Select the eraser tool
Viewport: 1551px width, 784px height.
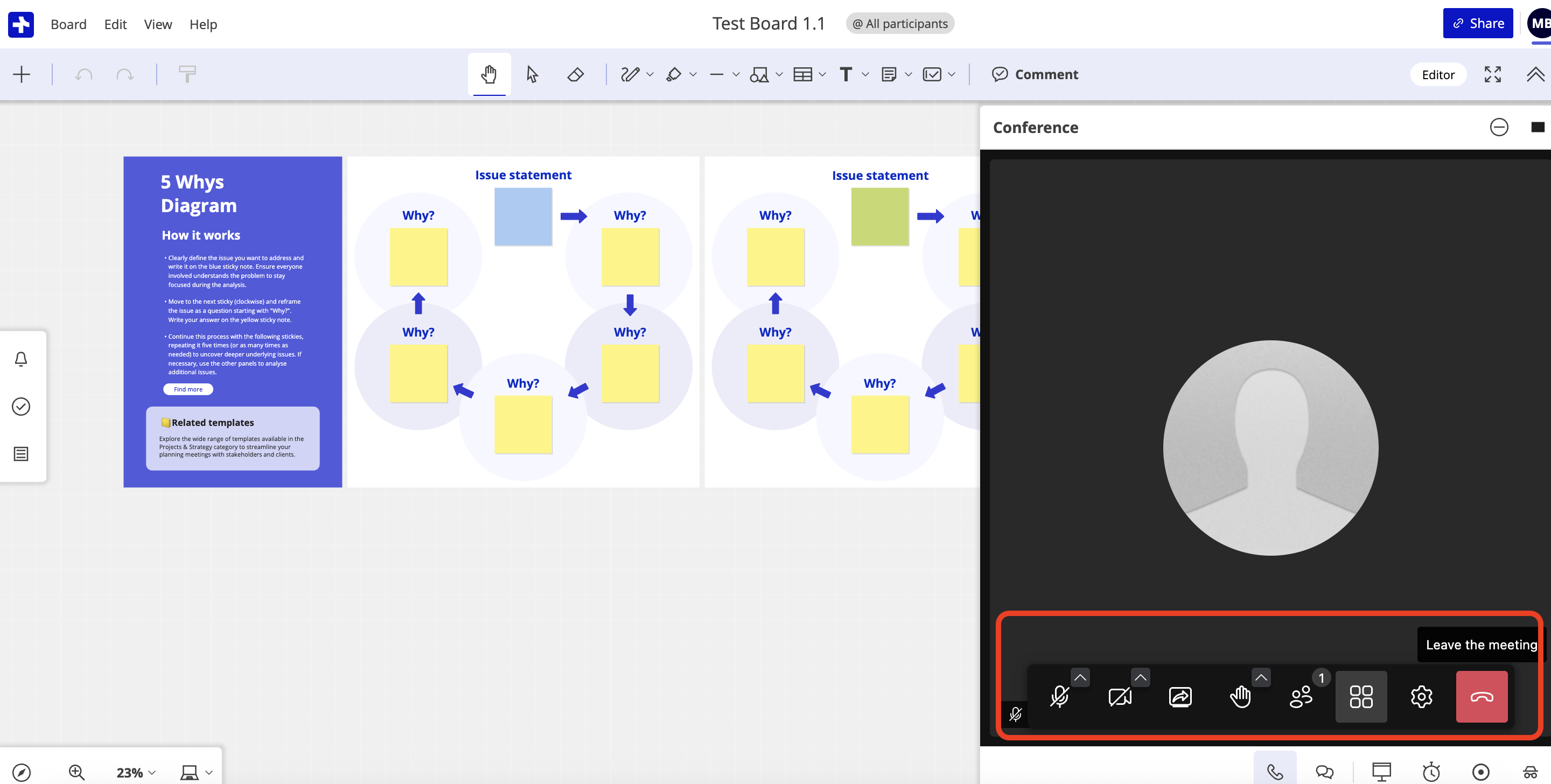click(575, 74)
